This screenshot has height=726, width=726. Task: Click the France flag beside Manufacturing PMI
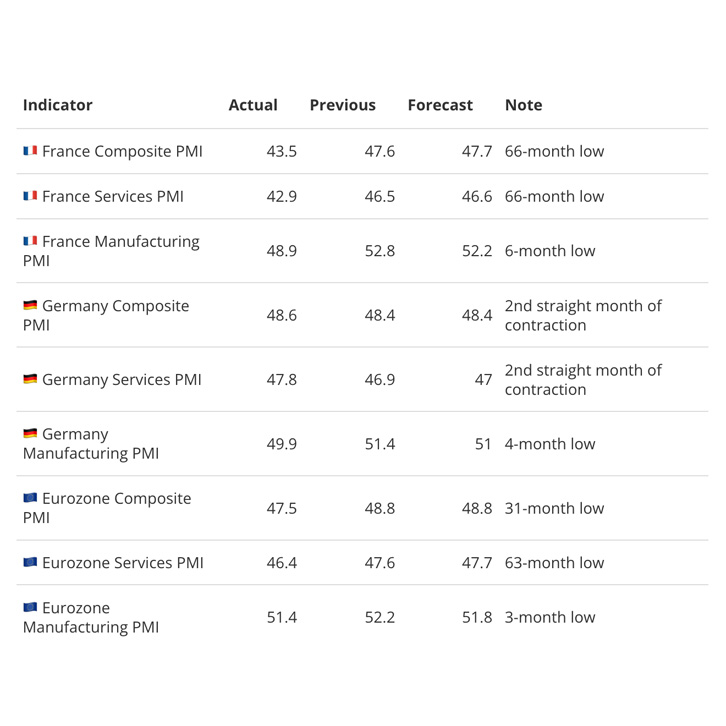[30, 241]
